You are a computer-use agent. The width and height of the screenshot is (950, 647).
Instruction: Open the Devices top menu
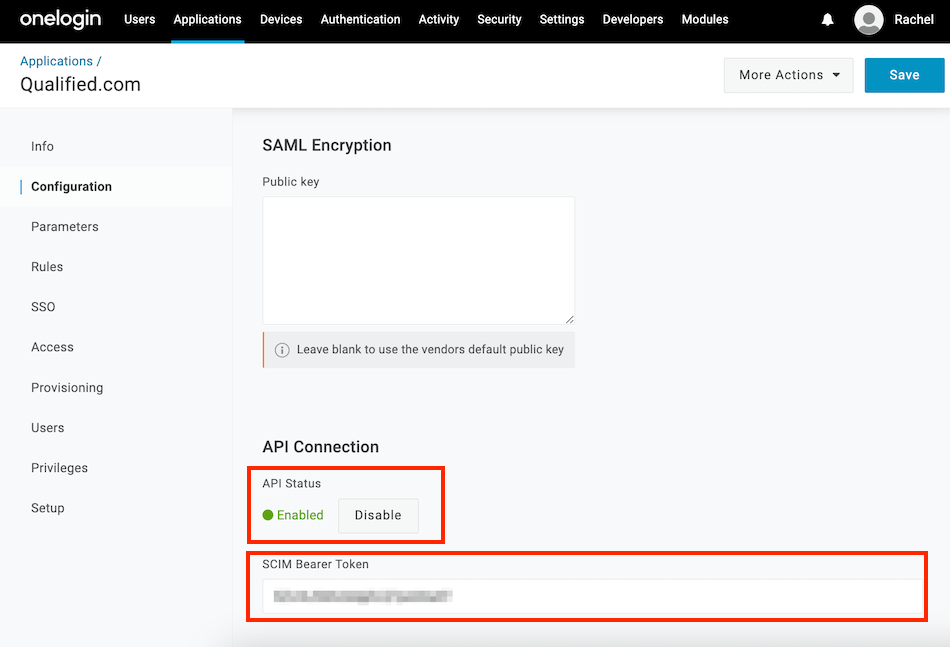pyautogui.click(x=281, y=19)
